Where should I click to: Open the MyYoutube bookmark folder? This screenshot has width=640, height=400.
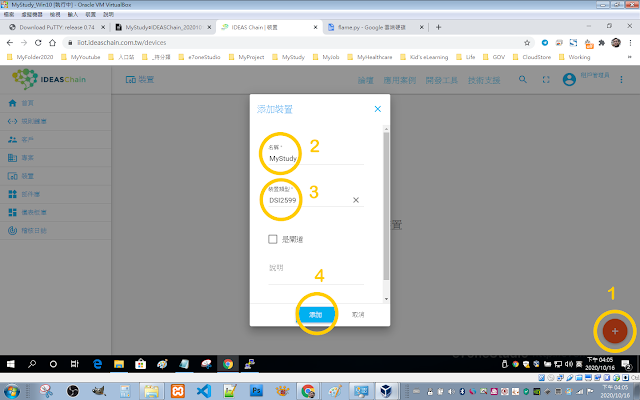(x=81, y=57)
